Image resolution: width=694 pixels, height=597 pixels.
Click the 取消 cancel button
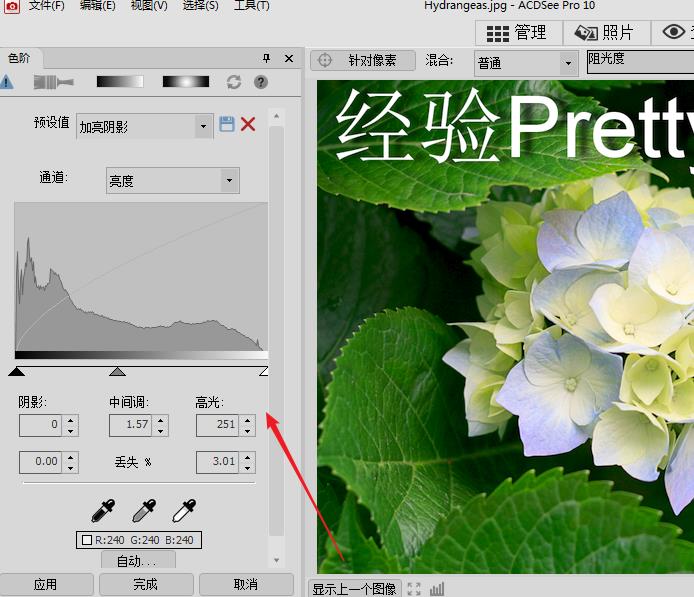tap(246, 585)
